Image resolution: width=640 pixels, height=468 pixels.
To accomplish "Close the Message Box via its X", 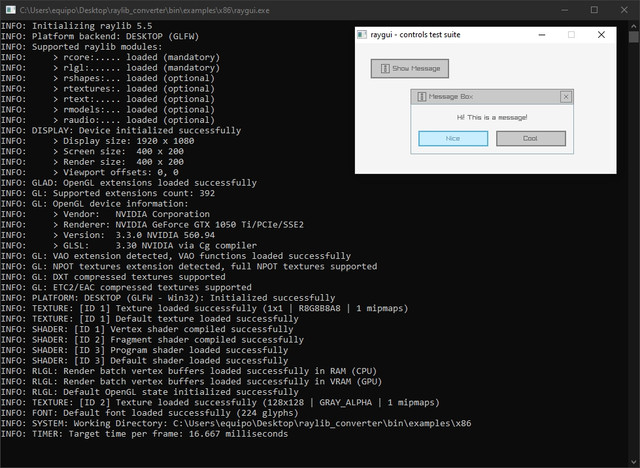I will click(x=566, y=97).
